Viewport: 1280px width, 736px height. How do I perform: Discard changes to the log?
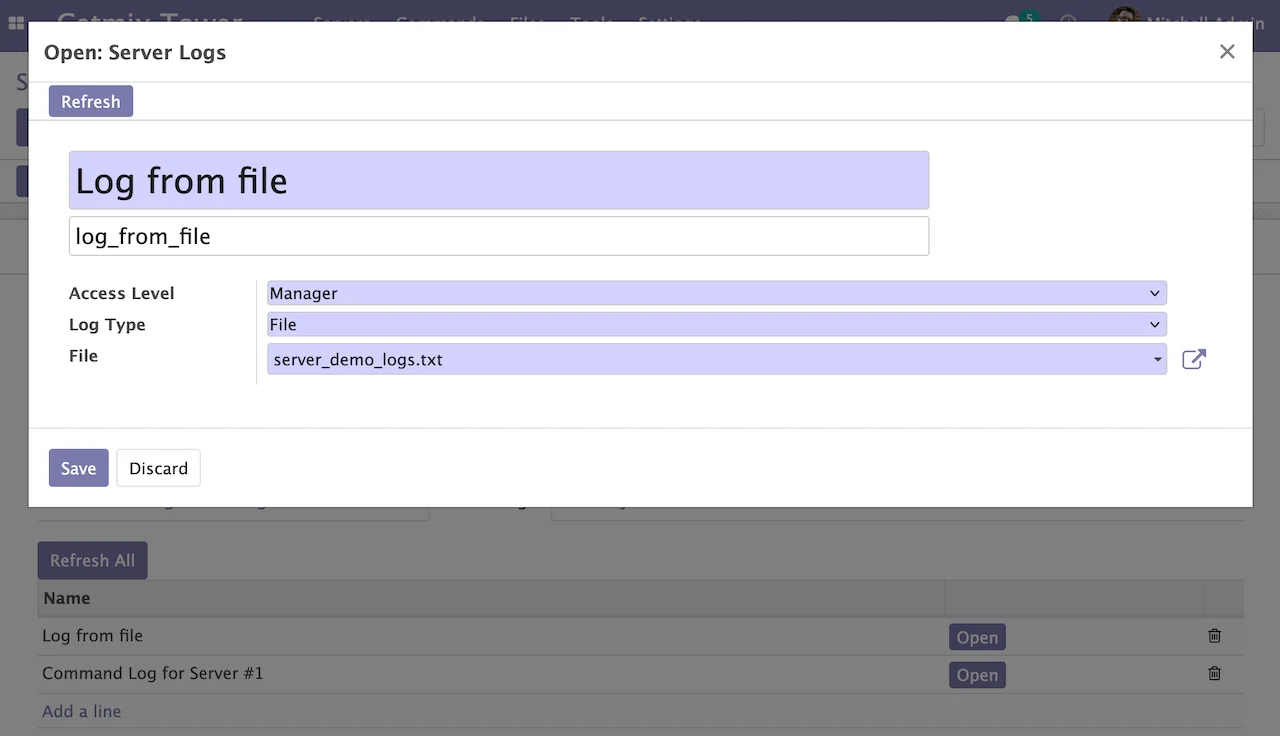(158, 468)
